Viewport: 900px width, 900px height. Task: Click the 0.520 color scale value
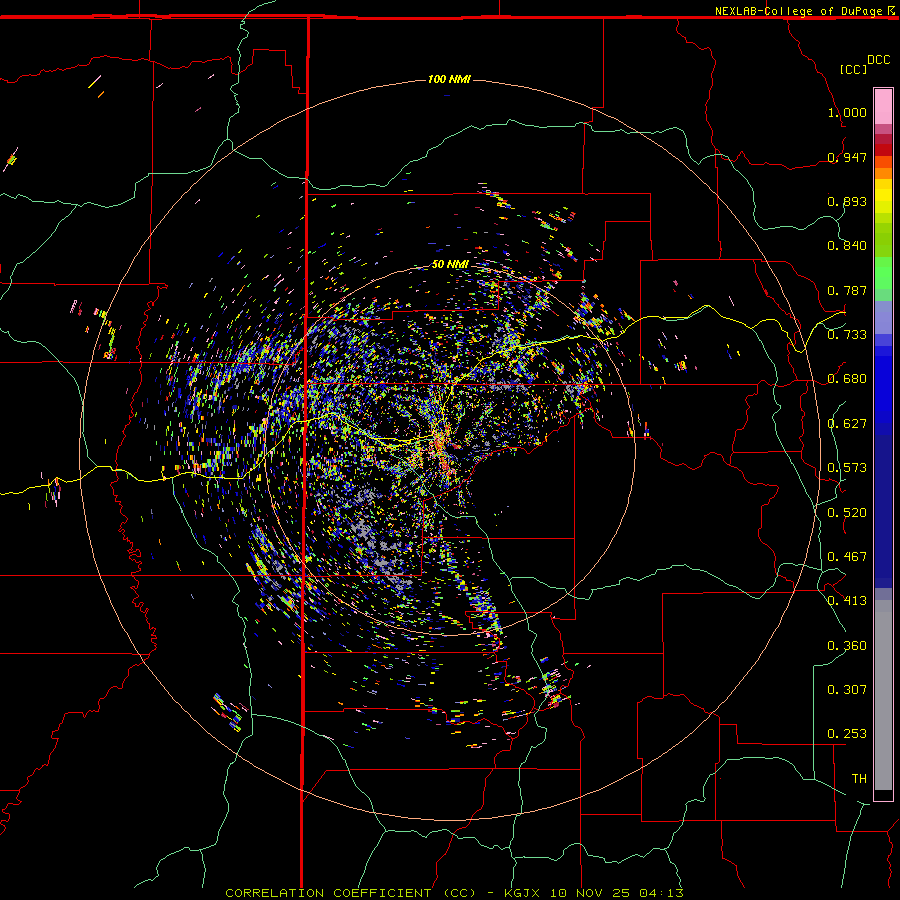click(847, 513)
